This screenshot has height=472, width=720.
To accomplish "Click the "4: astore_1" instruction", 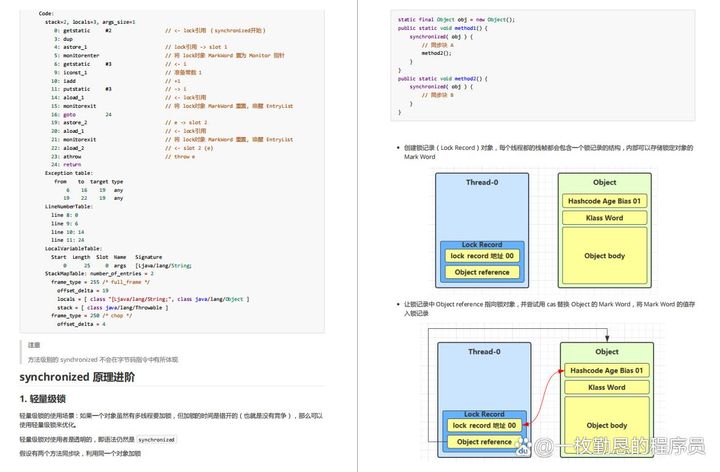I will point(70,47).
